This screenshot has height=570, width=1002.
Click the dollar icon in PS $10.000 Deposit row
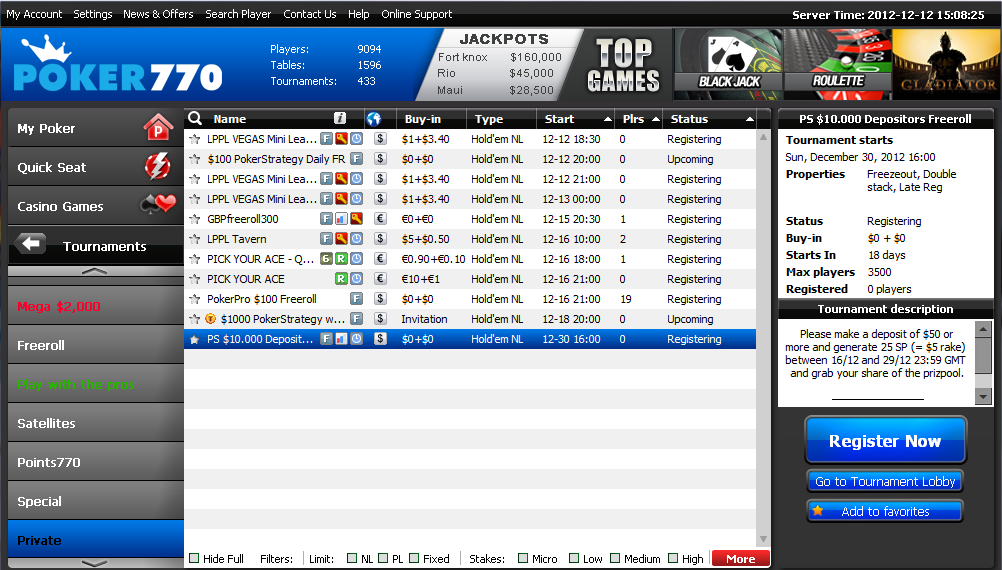pyautogui.click(x=380, y=339)
